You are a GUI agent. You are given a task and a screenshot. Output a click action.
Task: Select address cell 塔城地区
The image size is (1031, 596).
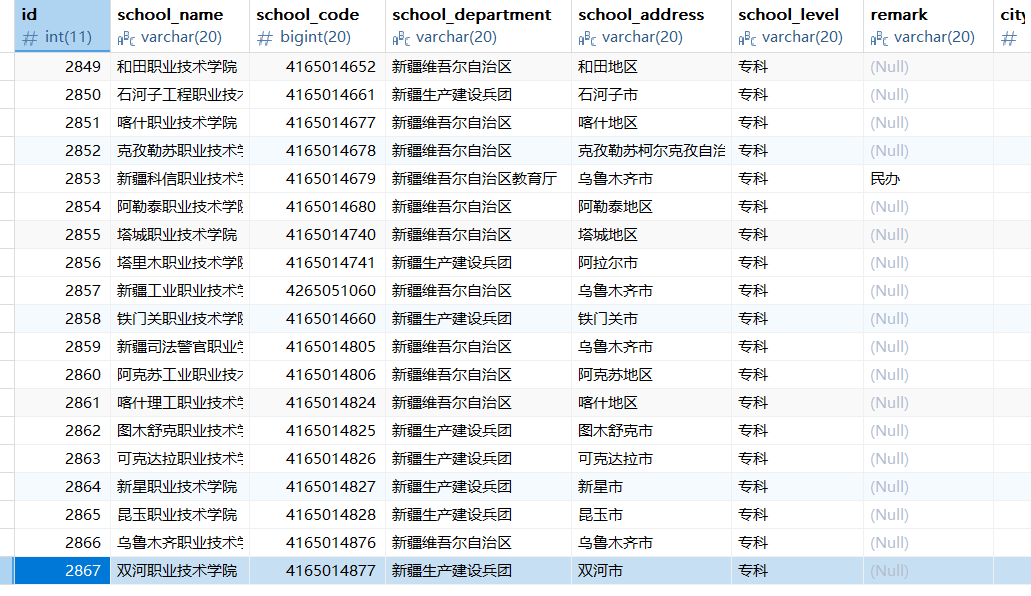(x=651, y=234)
